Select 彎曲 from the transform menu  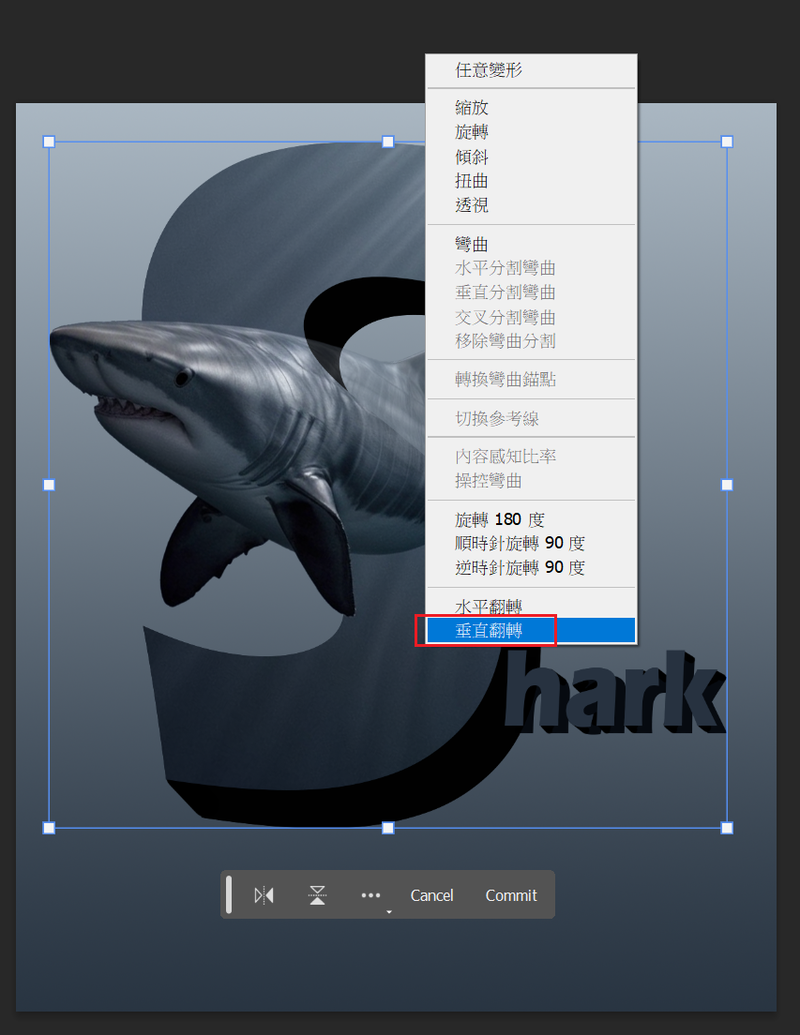point(472,244)
